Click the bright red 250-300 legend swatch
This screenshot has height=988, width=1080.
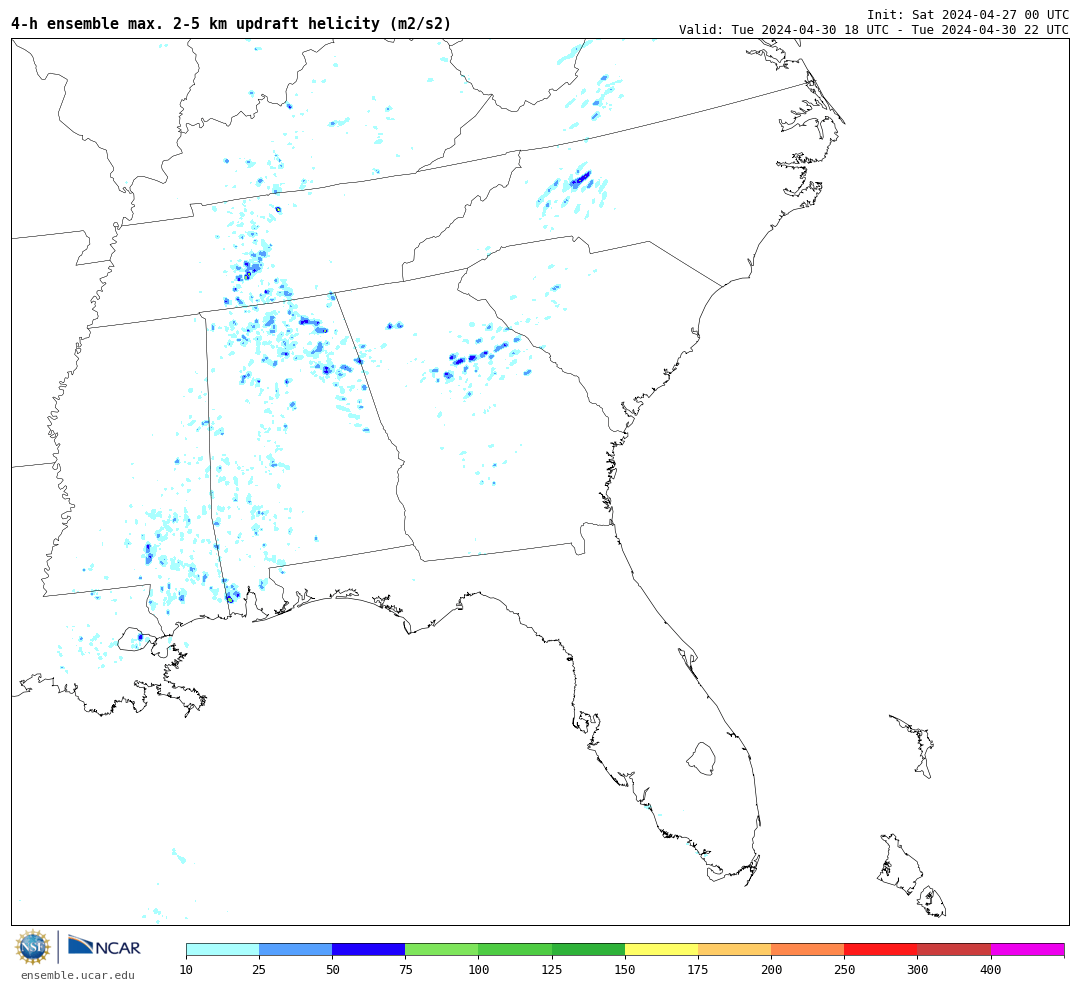pos(880,949)
